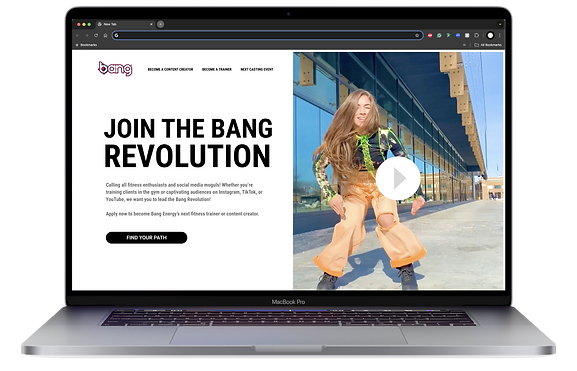Click the browser forward arrow
This screenshot has width=577, height=371.
87,35
